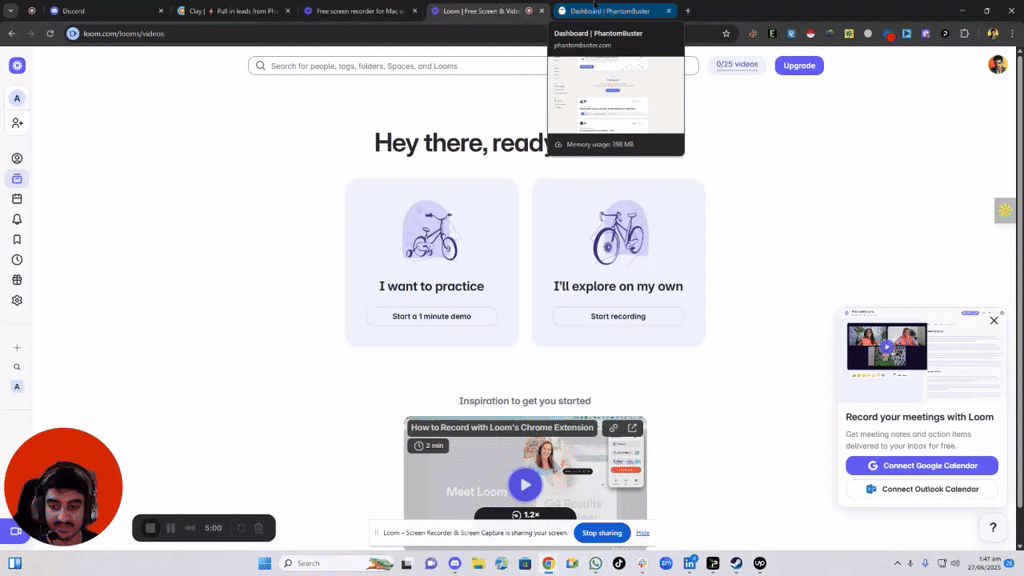Open the Chrome extensions puzzle menu
1024x576 pixels.
[964, 33]
